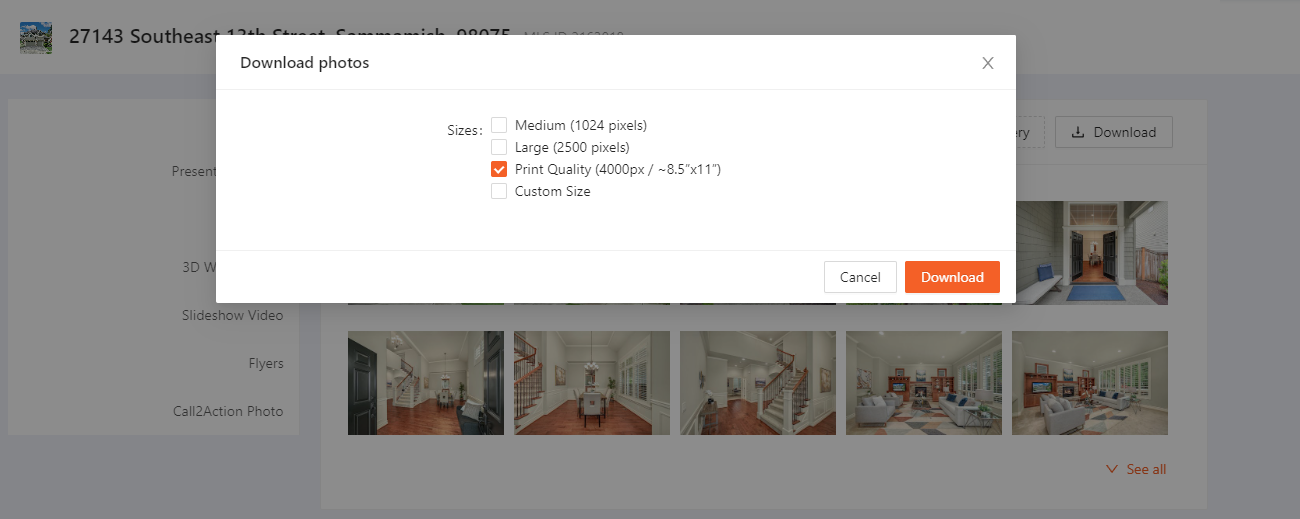
Task: Open the dining room chandelier photo
Action: coord(592,383)
